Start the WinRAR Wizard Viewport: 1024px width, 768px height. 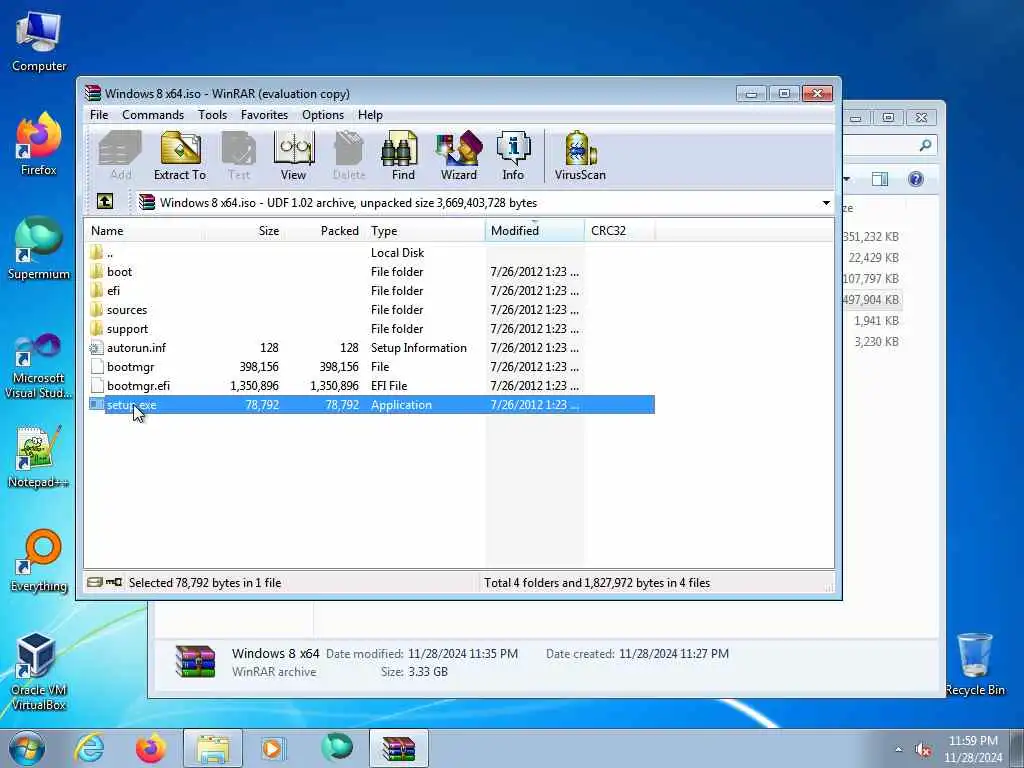click(458, 155)
